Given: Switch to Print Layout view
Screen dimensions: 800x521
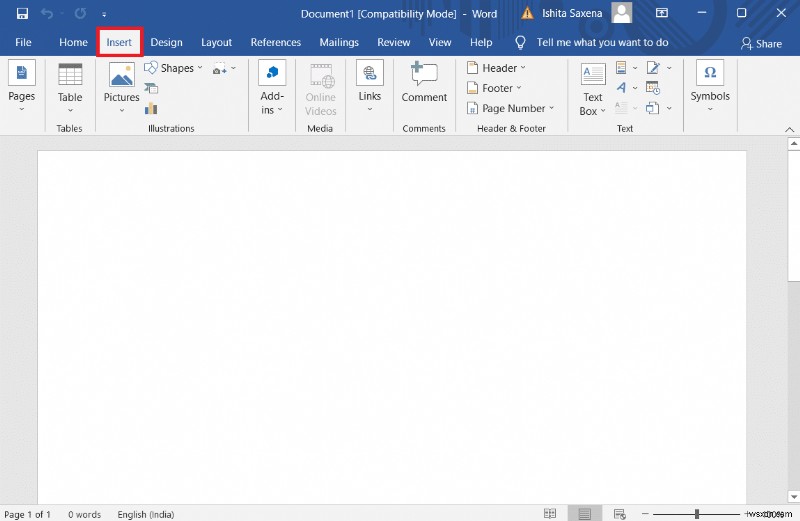Looking at the screenshot, I should [585, 514].
